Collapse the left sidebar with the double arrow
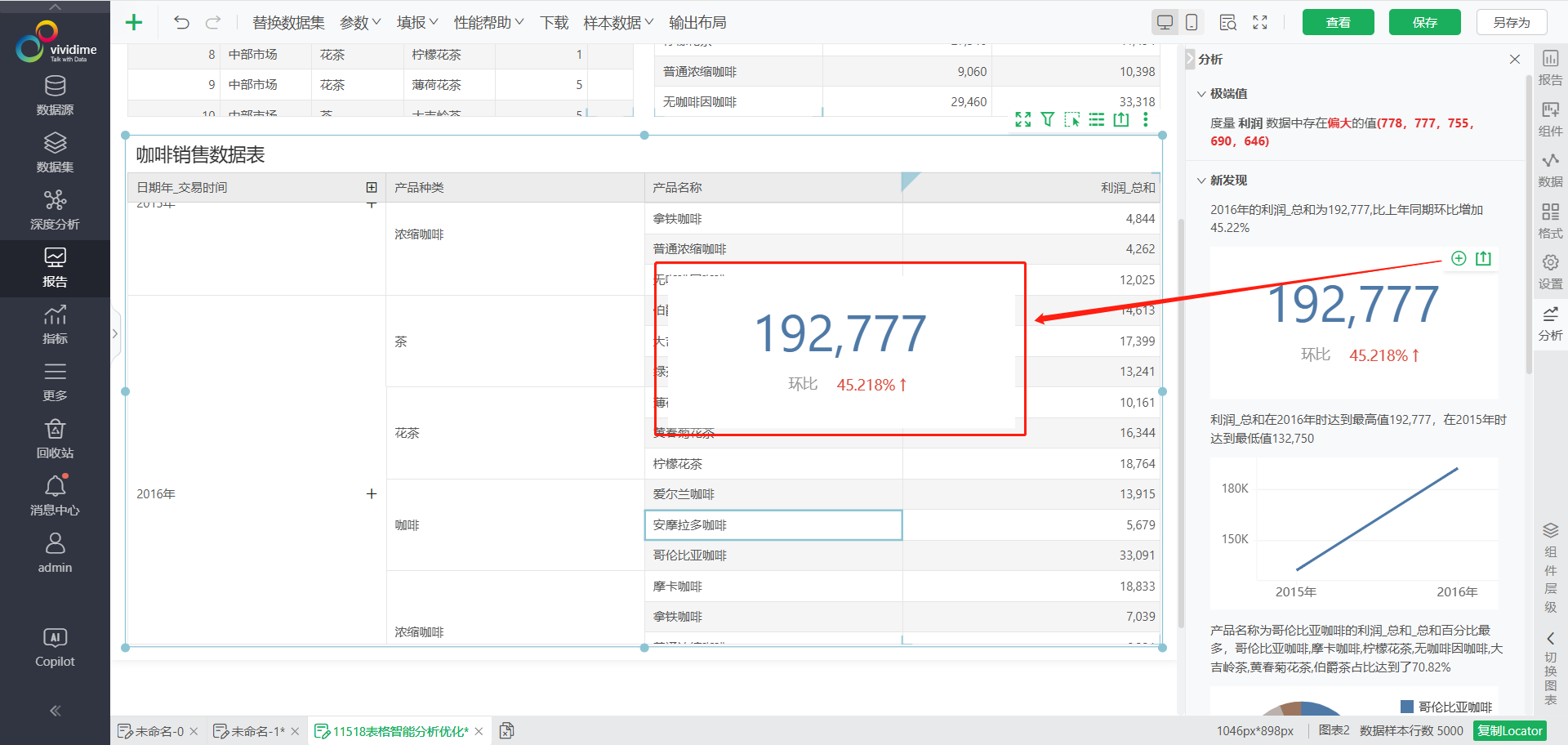The width and height of the screenshot is (1568, 745). 55,711
